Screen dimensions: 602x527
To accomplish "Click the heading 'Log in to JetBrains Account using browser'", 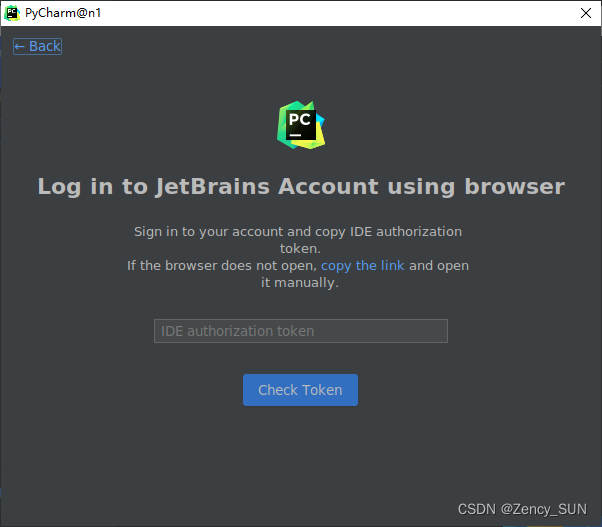I will coord(301,187).
